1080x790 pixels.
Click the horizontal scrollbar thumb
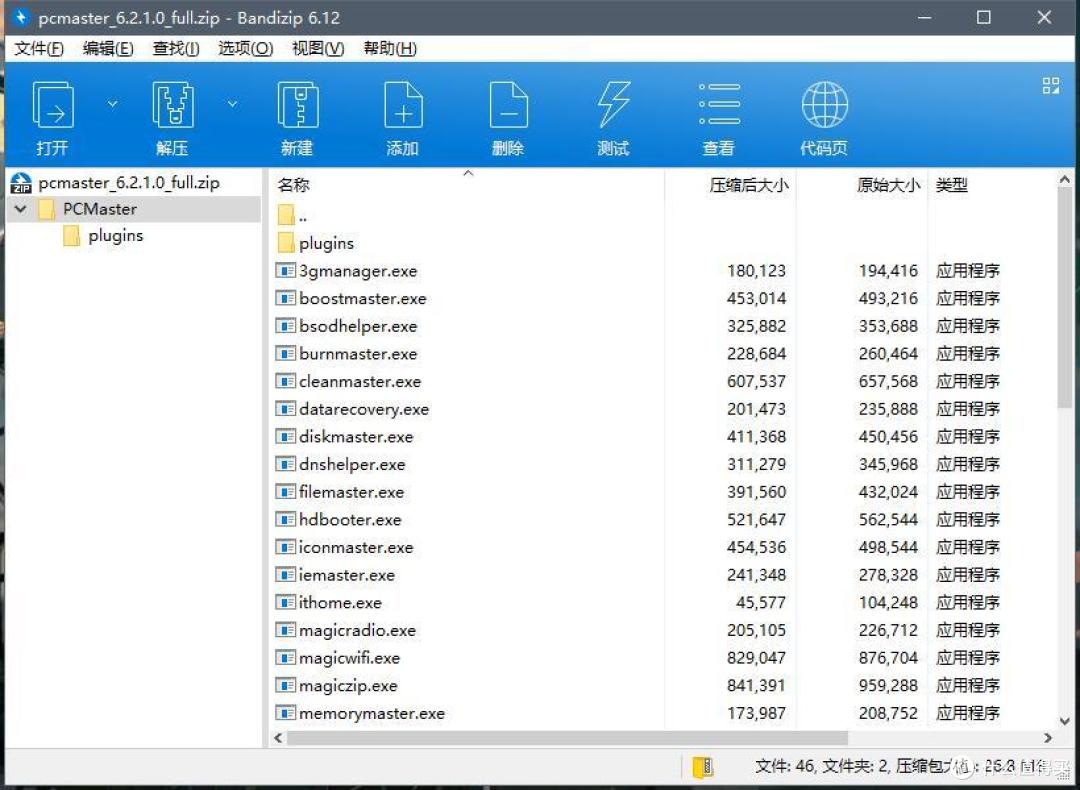pos(567,738)
